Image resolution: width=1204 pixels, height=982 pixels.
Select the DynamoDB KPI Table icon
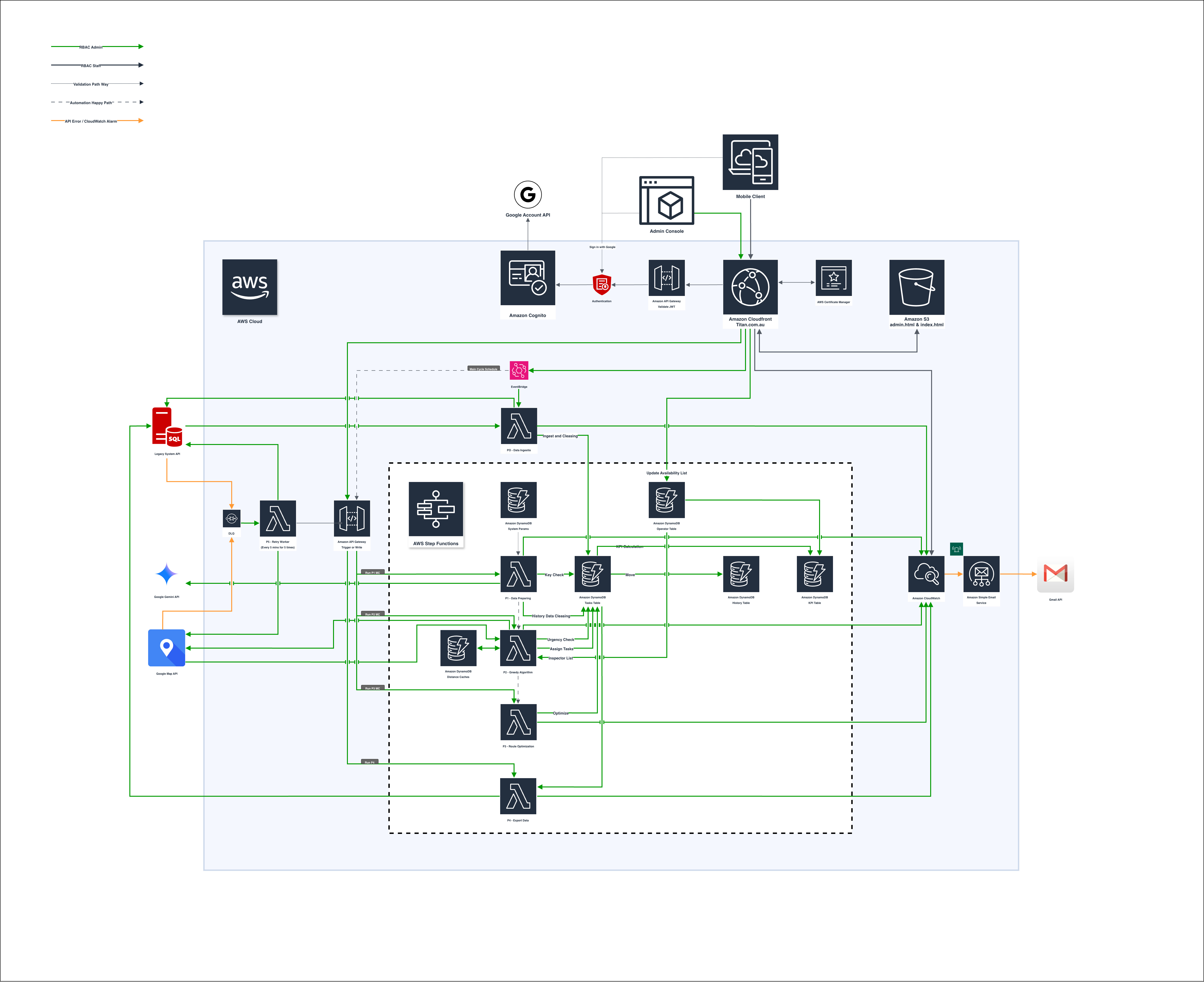click(x=815, y=574)
